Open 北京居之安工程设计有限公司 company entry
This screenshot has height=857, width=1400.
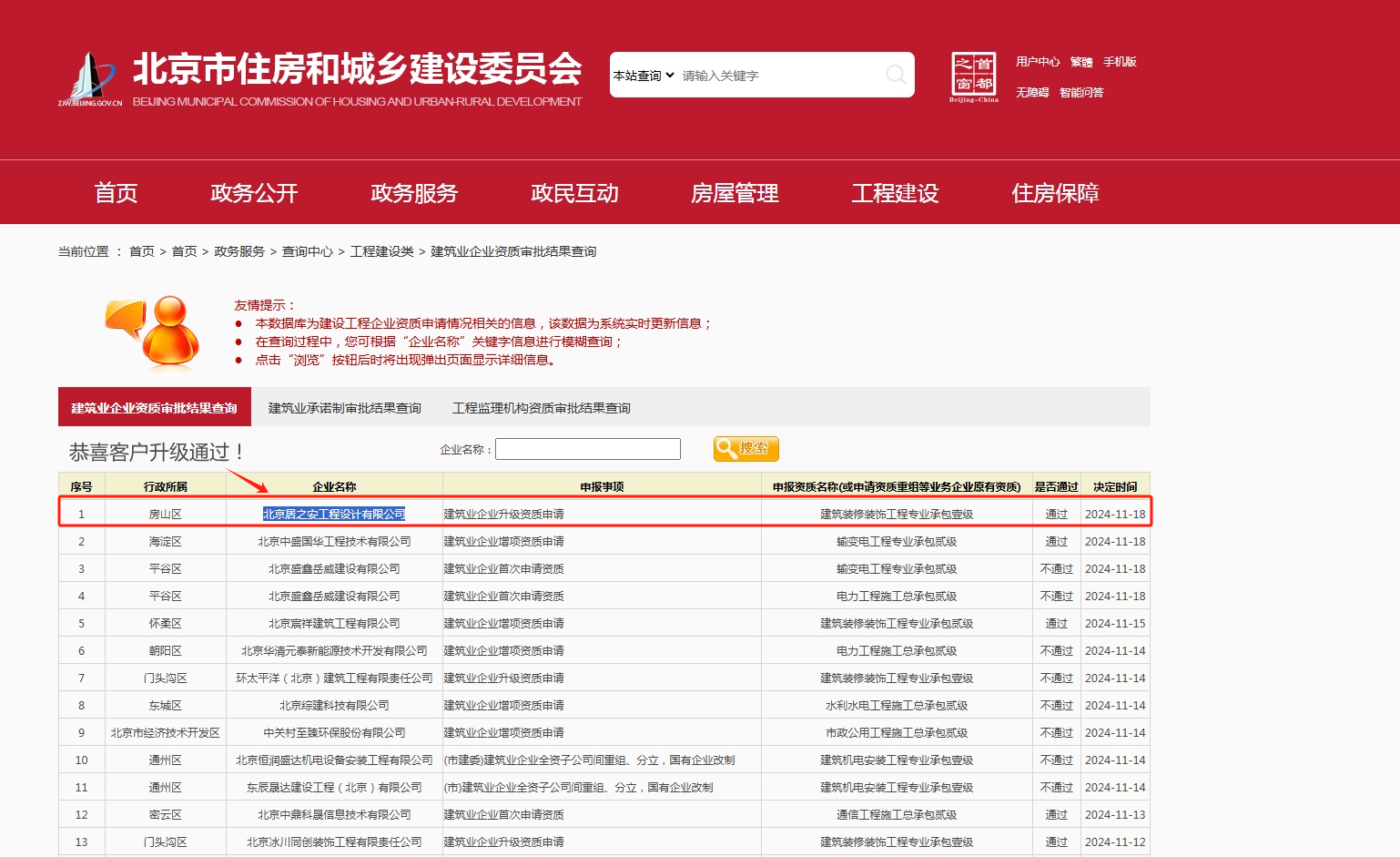[x=333, y=515]
